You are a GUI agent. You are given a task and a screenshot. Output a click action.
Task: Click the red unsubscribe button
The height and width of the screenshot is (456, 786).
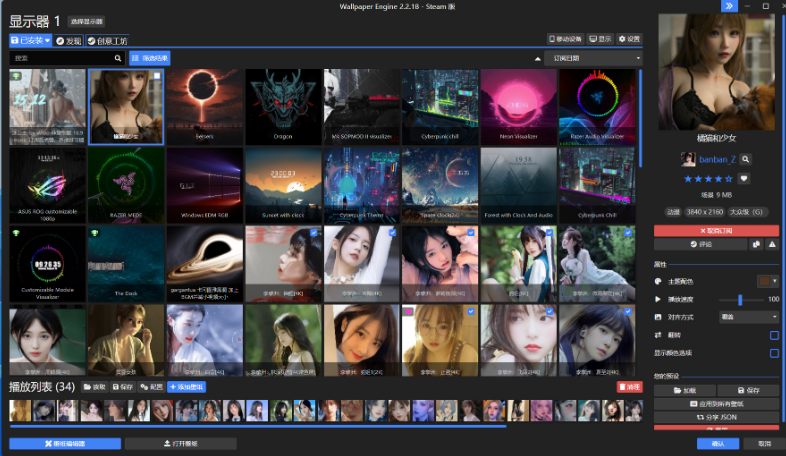715,230
